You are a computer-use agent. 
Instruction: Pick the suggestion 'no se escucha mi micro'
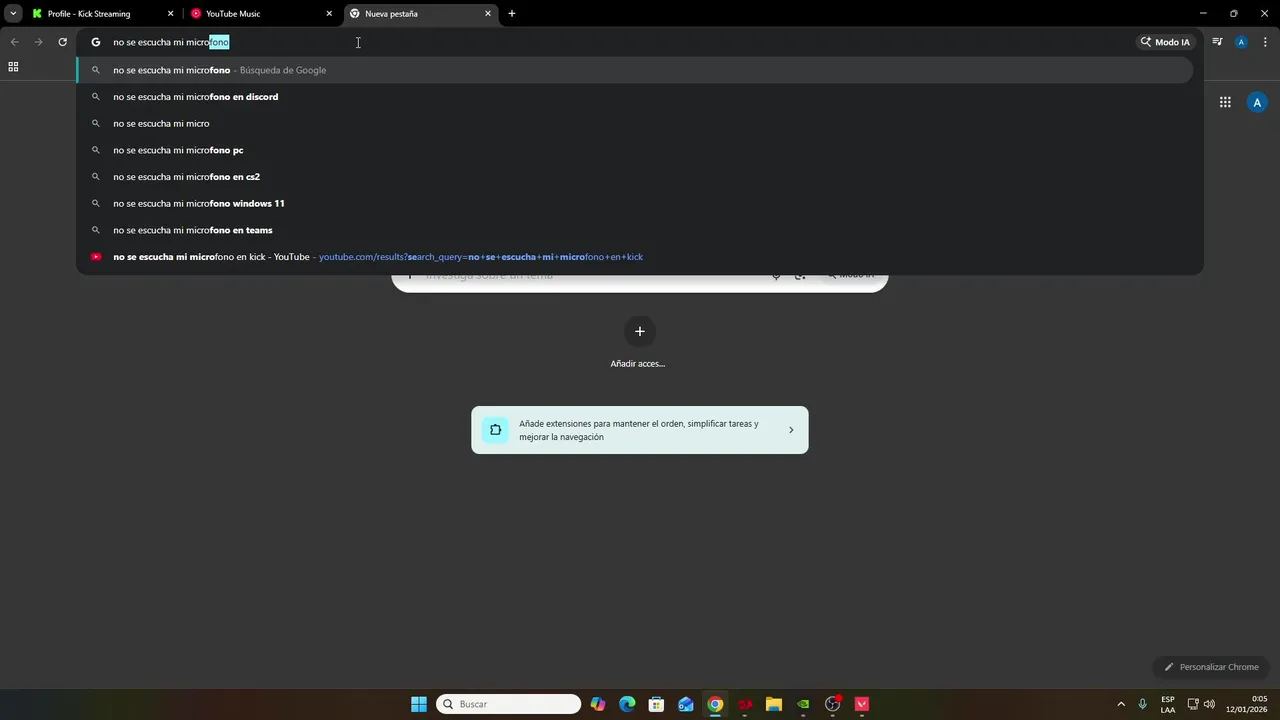(635, 124)
